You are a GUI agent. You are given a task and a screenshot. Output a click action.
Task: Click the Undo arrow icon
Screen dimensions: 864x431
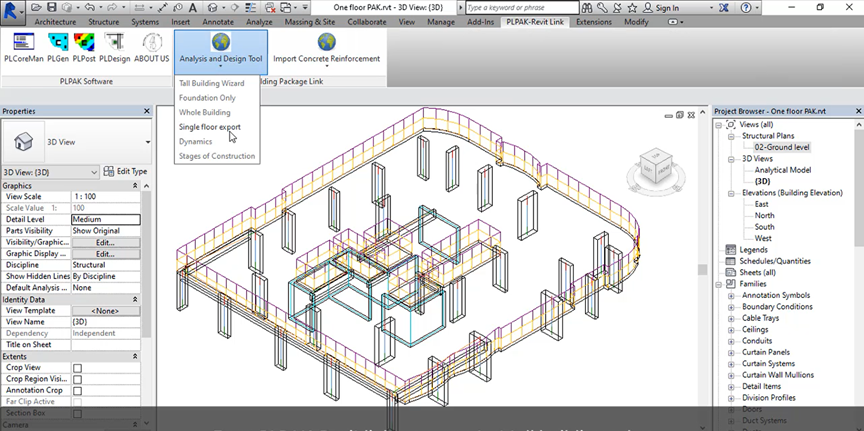click(91, 8)
